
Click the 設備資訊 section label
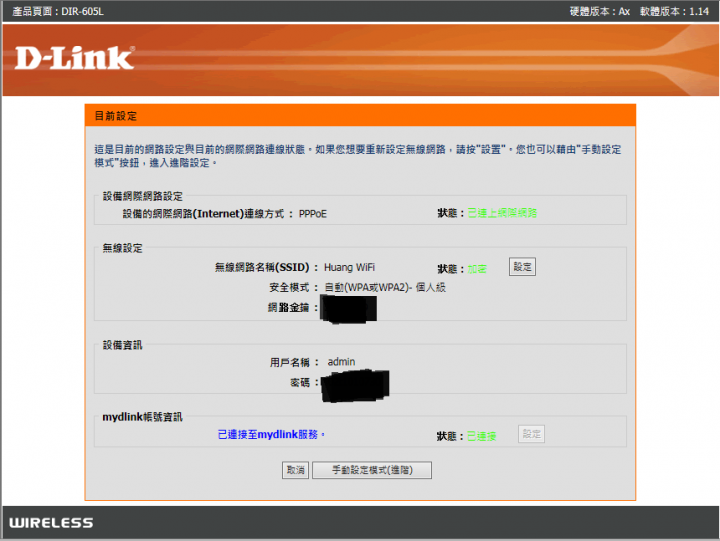pos(122,345)
